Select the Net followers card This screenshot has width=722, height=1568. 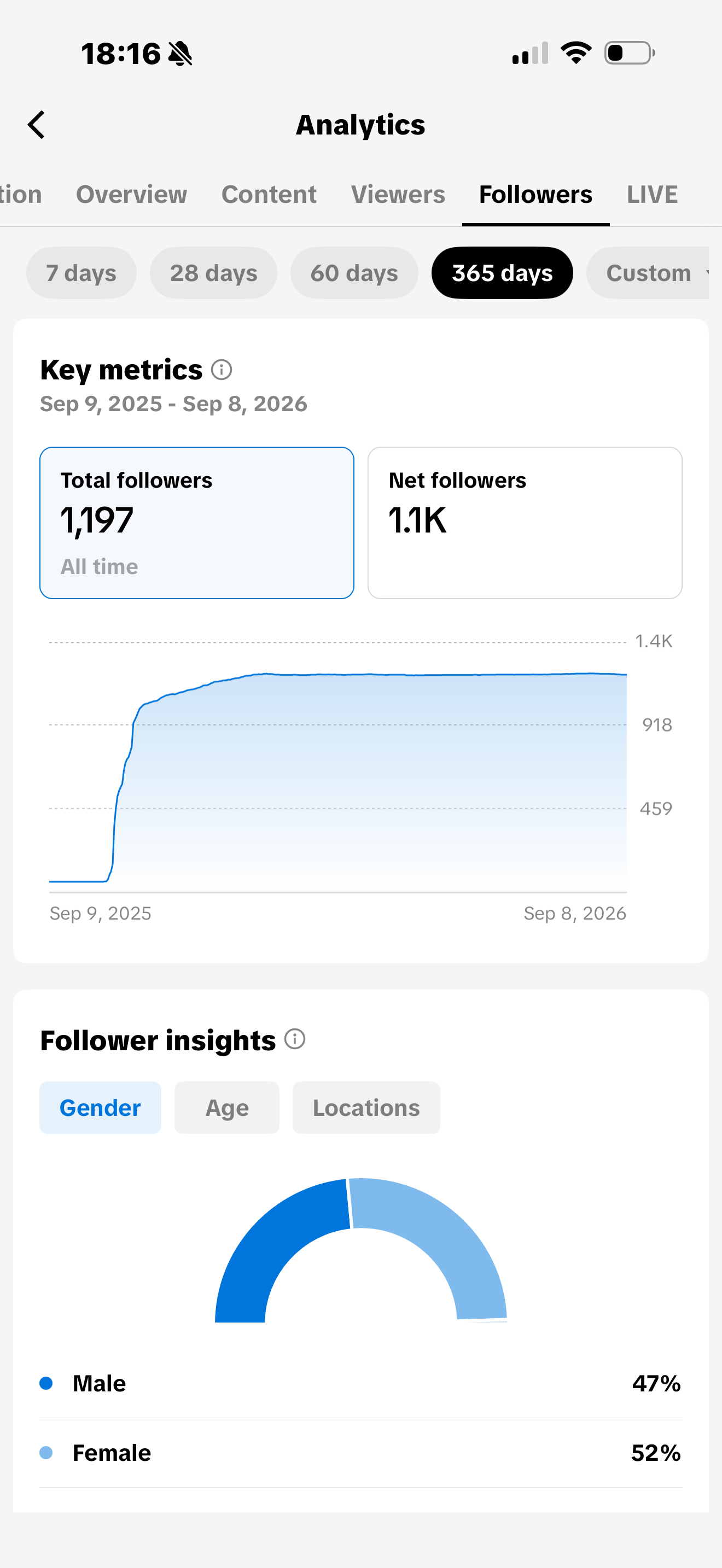point(525,523)
